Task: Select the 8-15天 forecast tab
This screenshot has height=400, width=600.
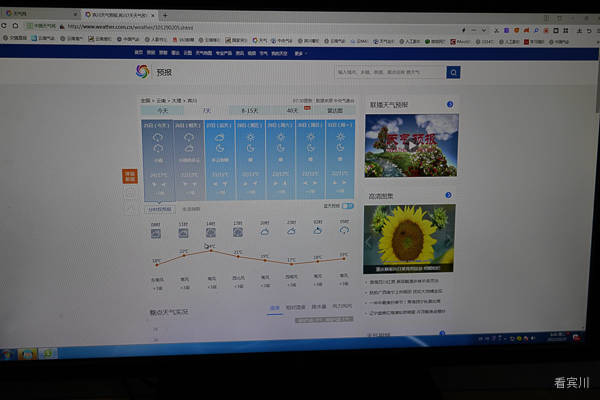Action: (x=249, y=111)
